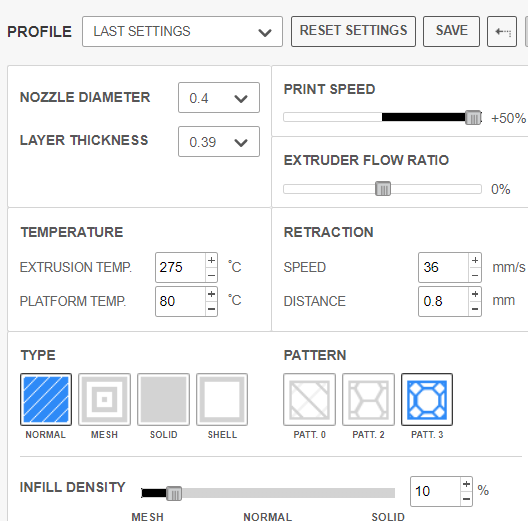528x521 pixels.
Task: Click the Save profile button
Action: (x=451, y=31)
